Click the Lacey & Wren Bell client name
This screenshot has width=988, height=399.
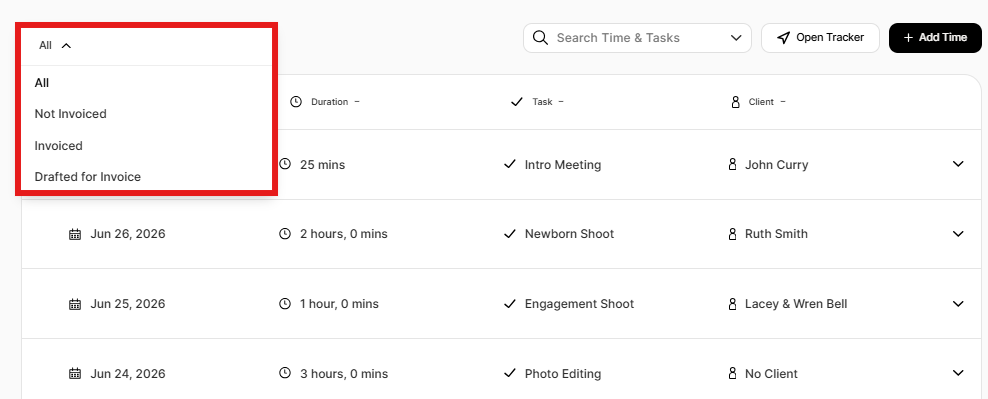796,304
